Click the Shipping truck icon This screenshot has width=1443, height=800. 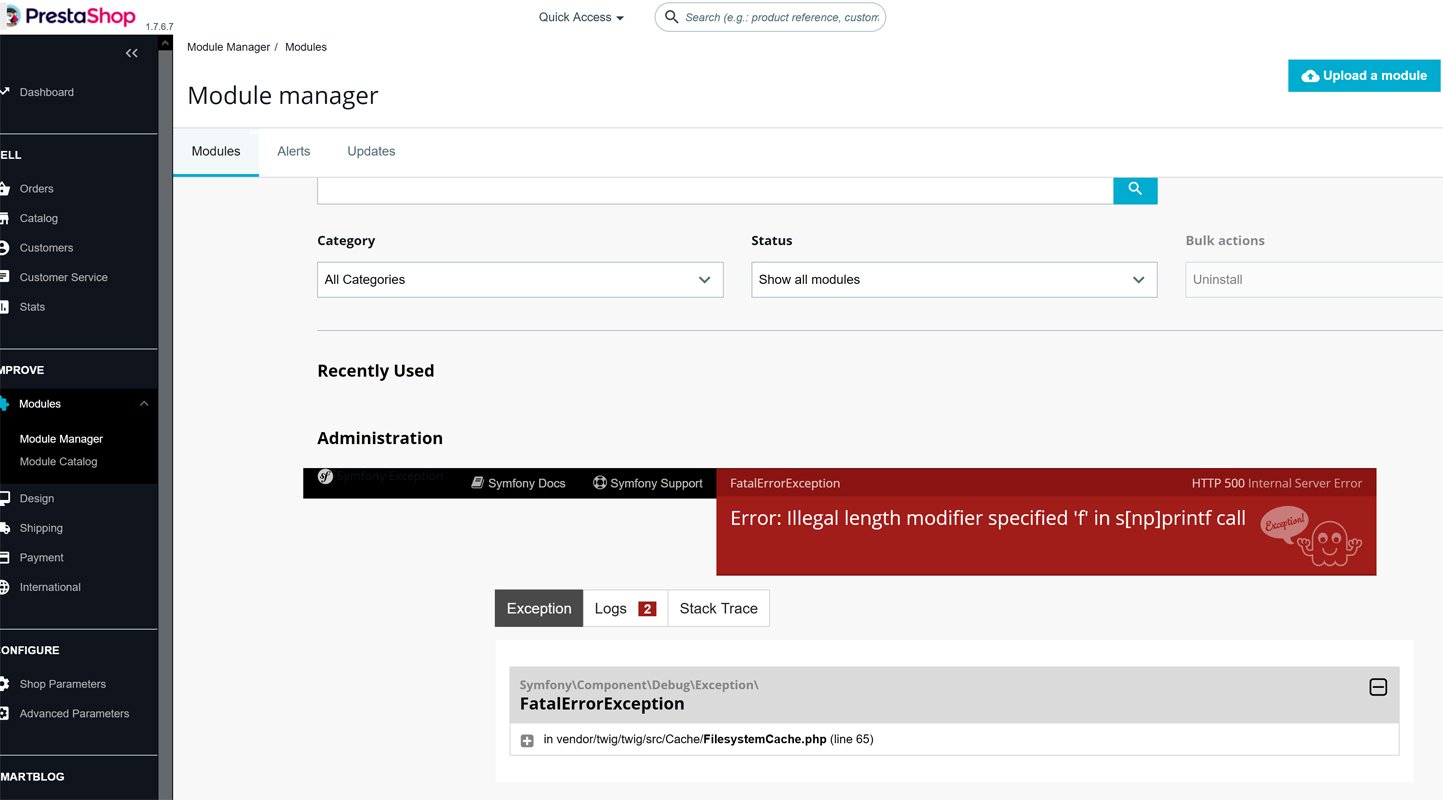pyautogui.click(x=5, y=528)
